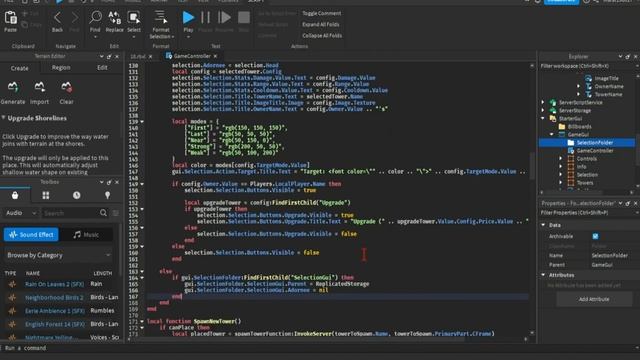Open the Toolbox Creations lightbulb tab
The height and width of the screenshot is (360, 640).
(107, 196)
